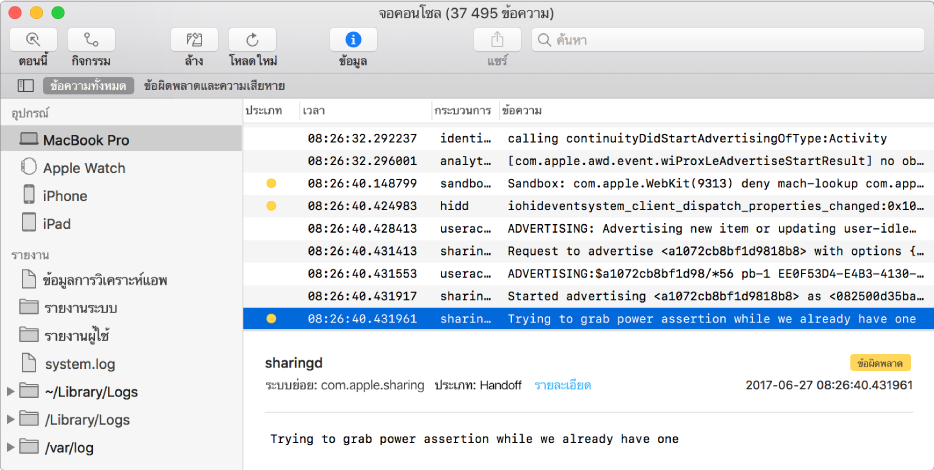Zoom the Console window with green button

tap(58, 13)
